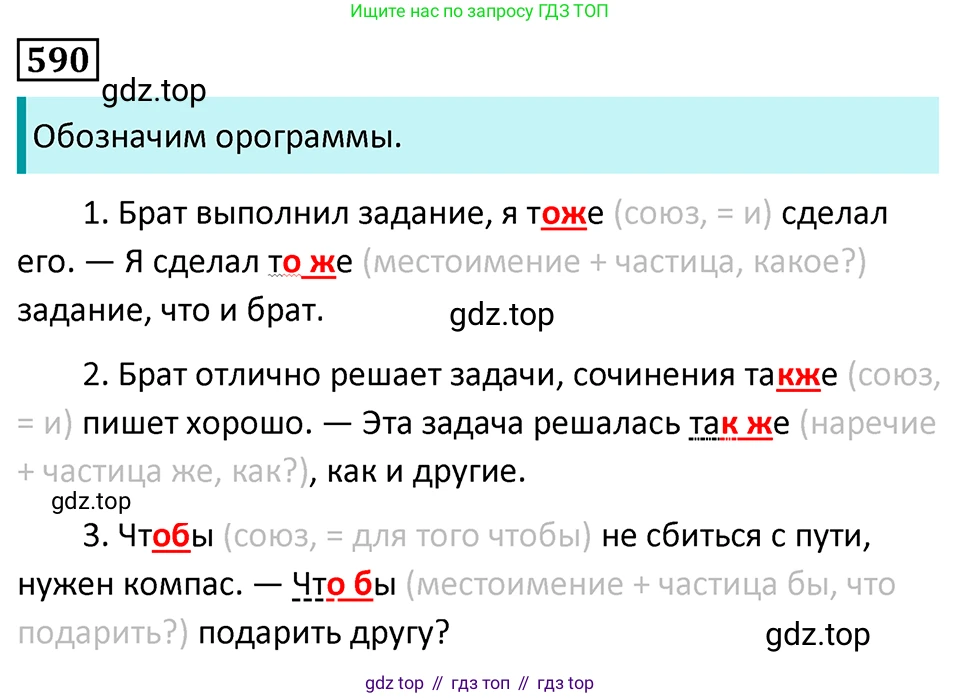This screenshot has height=698, width=960.
Task: Open the green 'Ищите нас по запросу ГДЗ ТОП' banner
Action: click(x=480, y=12)
